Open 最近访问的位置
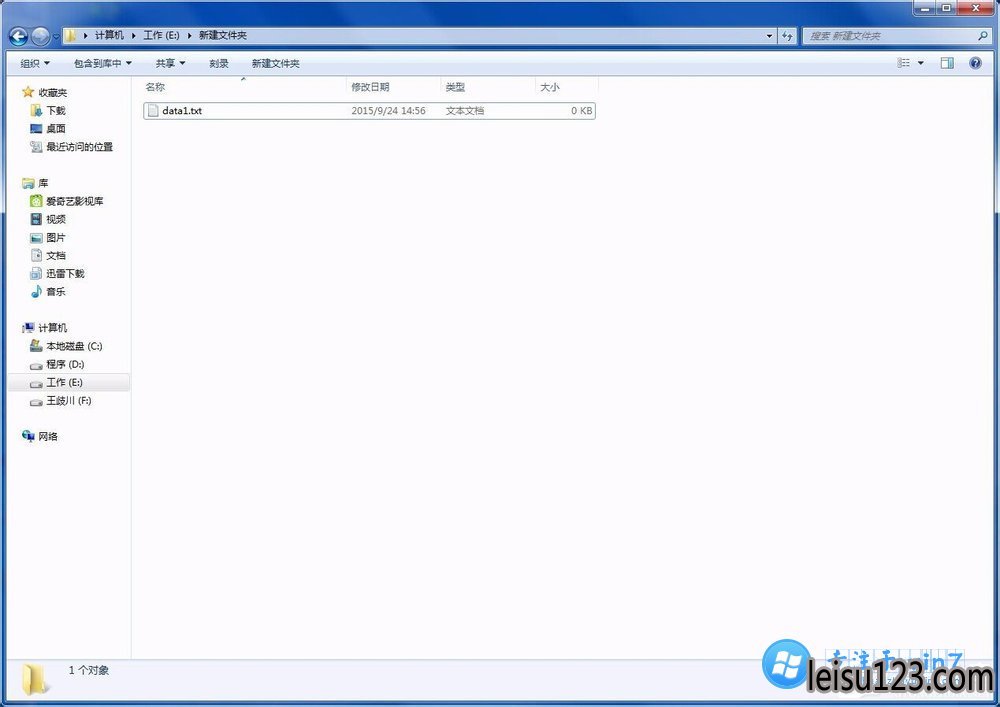The image size is (1000, 707). [79, 147]
